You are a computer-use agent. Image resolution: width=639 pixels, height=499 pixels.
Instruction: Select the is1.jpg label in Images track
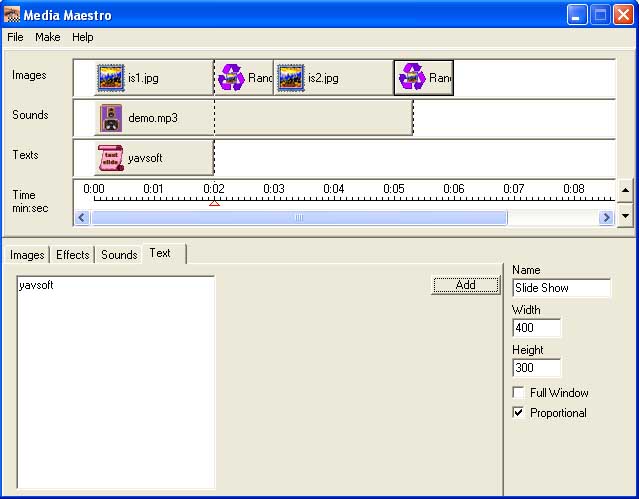[143, 78]
